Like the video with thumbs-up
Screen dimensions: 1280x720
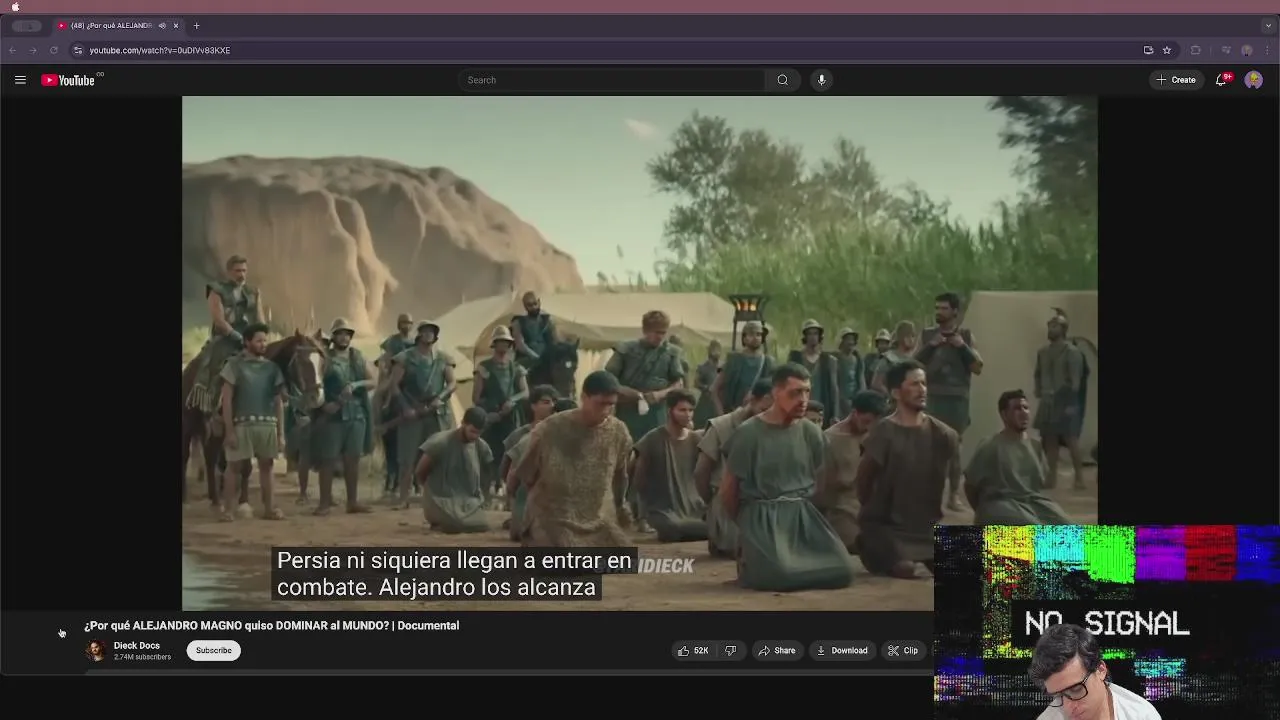pyautogui.click(x=694, y=651)
